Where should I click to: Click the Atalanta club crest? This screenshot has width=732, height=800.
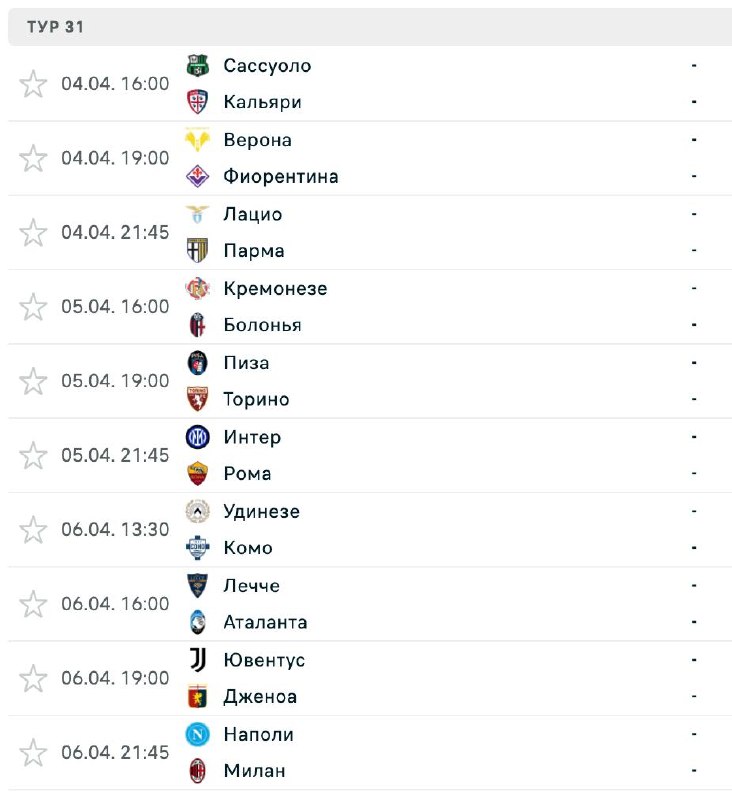pos(198,622)
